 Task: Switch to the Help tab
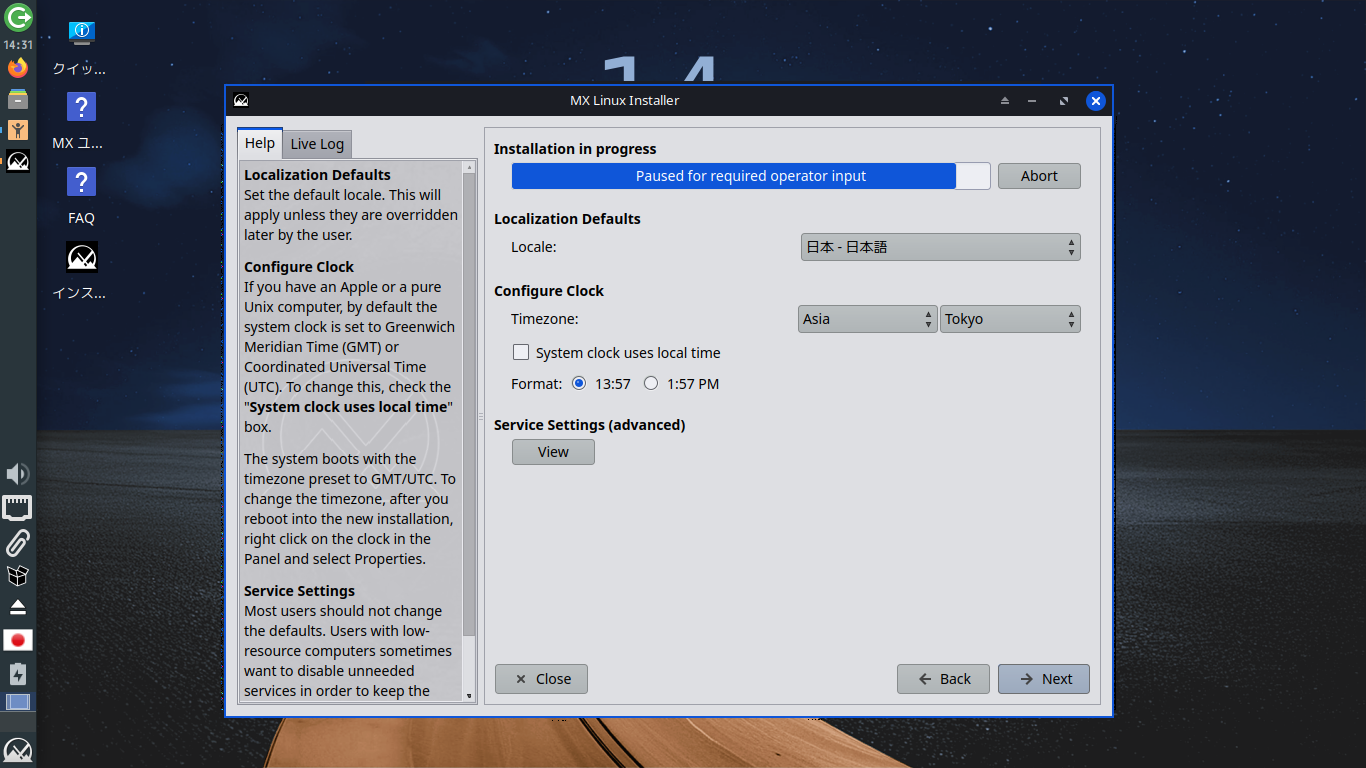(260, 143)
